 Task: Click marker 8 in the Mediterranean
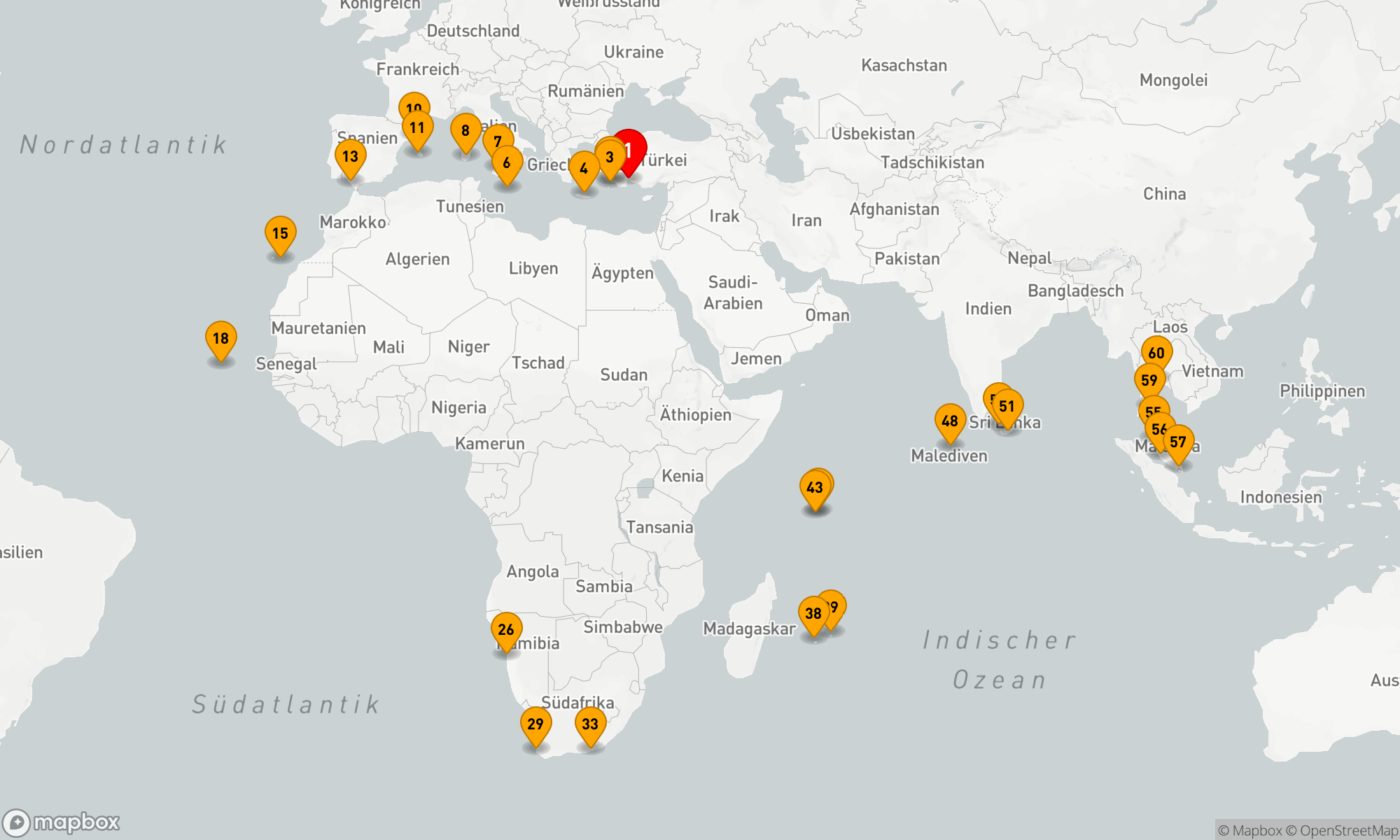pos(465,130)
